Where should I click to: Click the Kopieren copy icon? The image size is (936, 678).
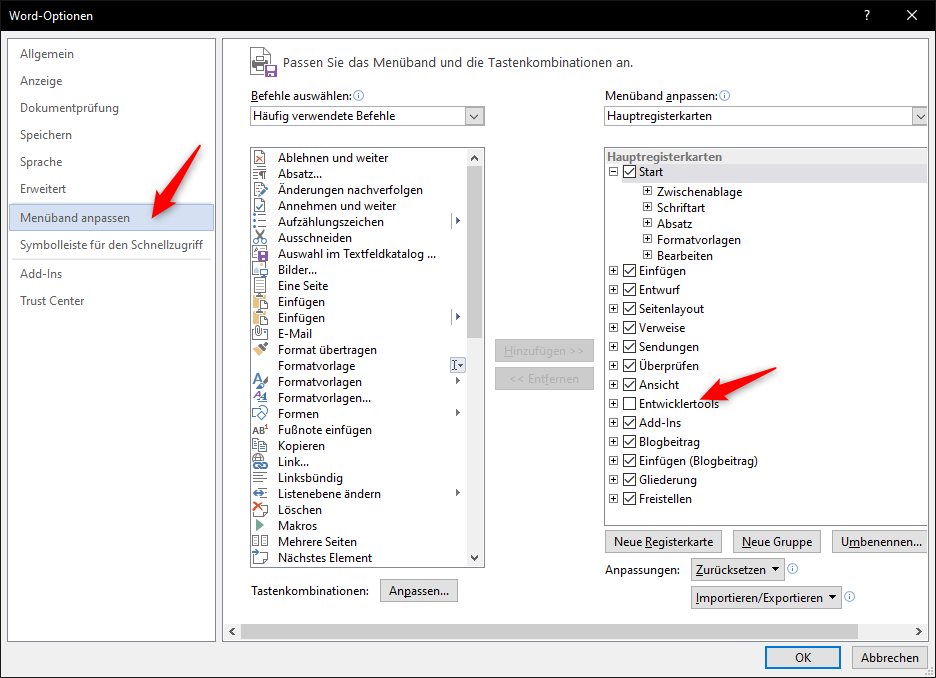pos(260,446)
